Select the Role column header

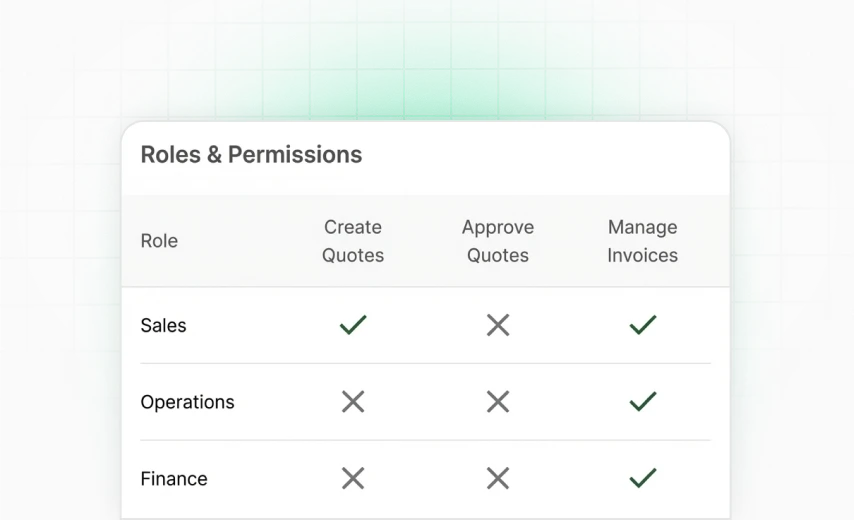(159, 241)
